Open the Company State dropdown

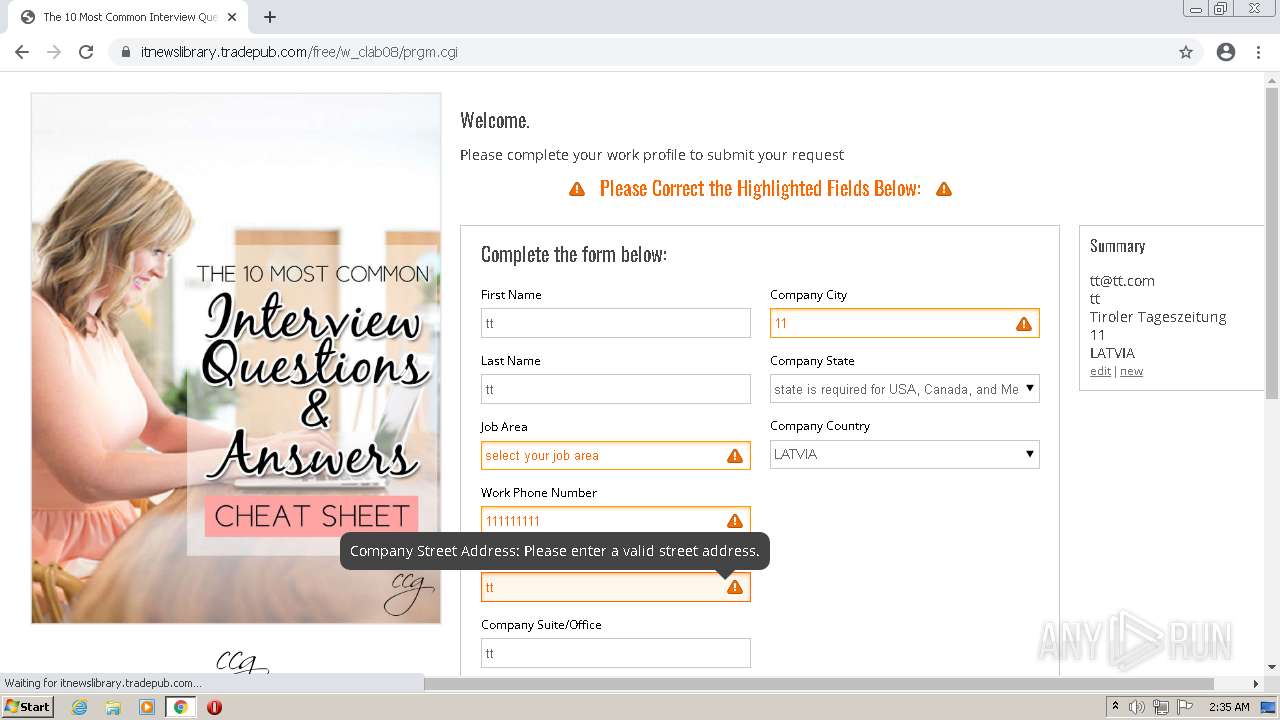tap(905, 389)
